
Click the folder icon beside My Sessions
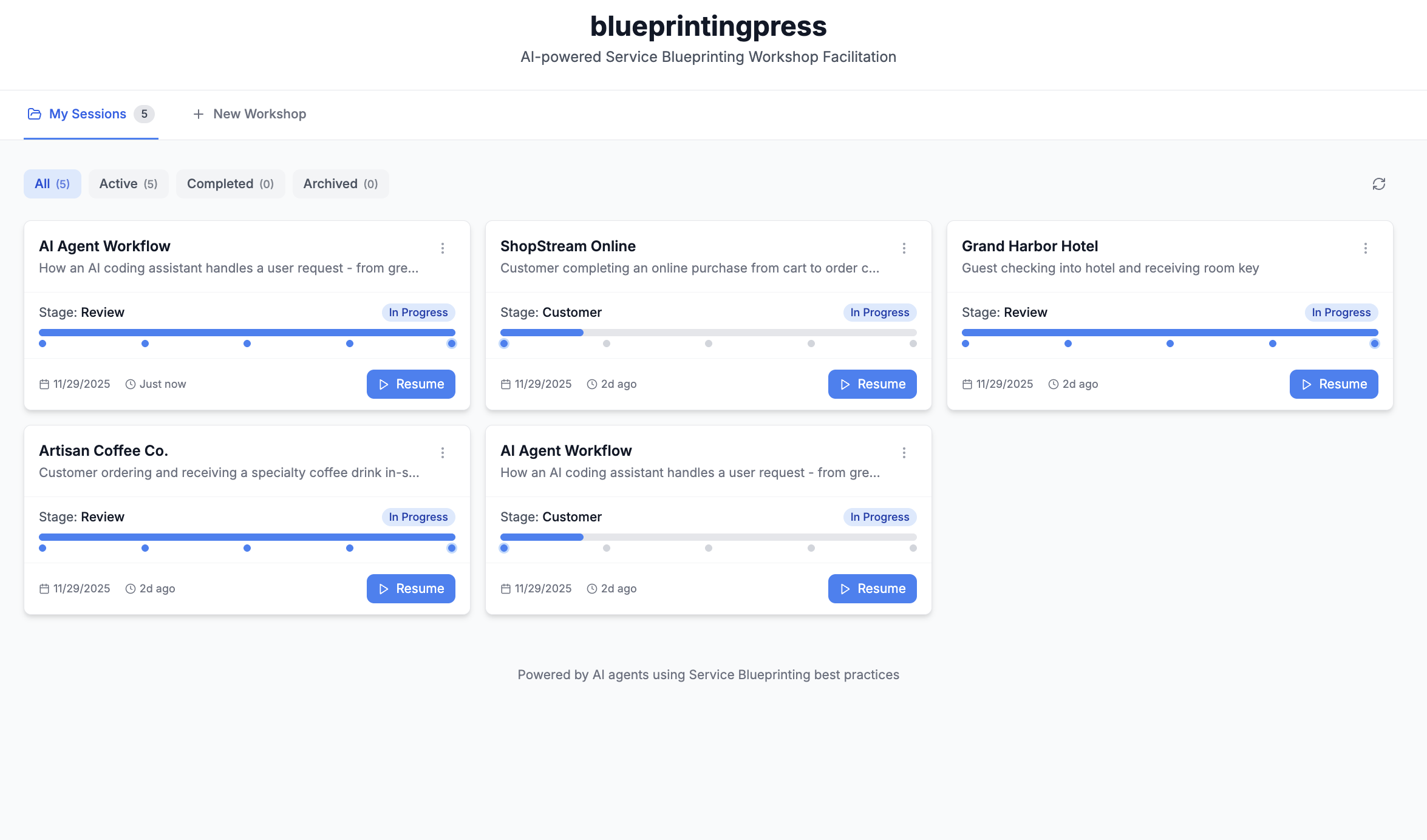(x=35, y=114)
